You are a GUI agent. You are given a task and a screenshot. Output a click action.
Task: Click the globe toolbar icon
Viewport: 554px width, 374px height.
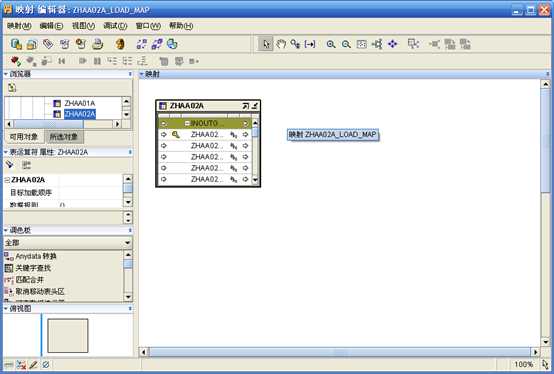[172, 44]
